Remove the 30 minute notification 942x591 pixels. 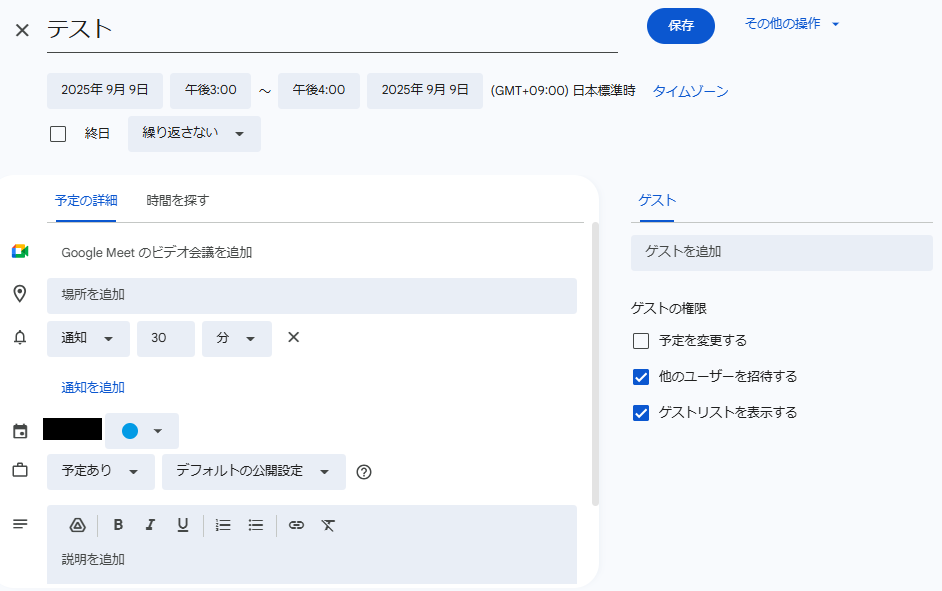294,338
